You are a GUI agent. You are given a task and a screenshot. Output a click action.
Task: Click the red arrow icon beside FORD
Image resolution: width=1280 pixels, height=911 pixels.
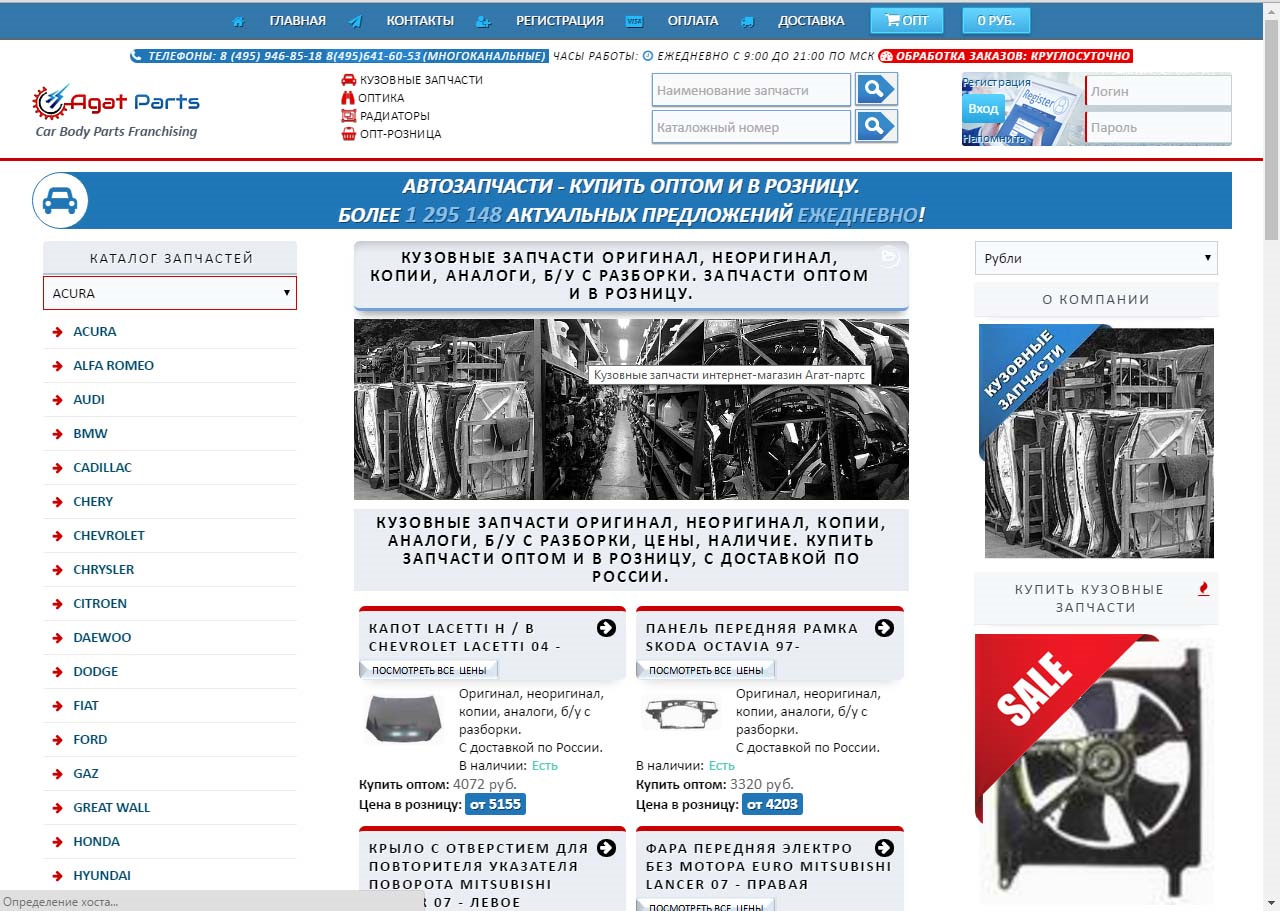[58, 740]
